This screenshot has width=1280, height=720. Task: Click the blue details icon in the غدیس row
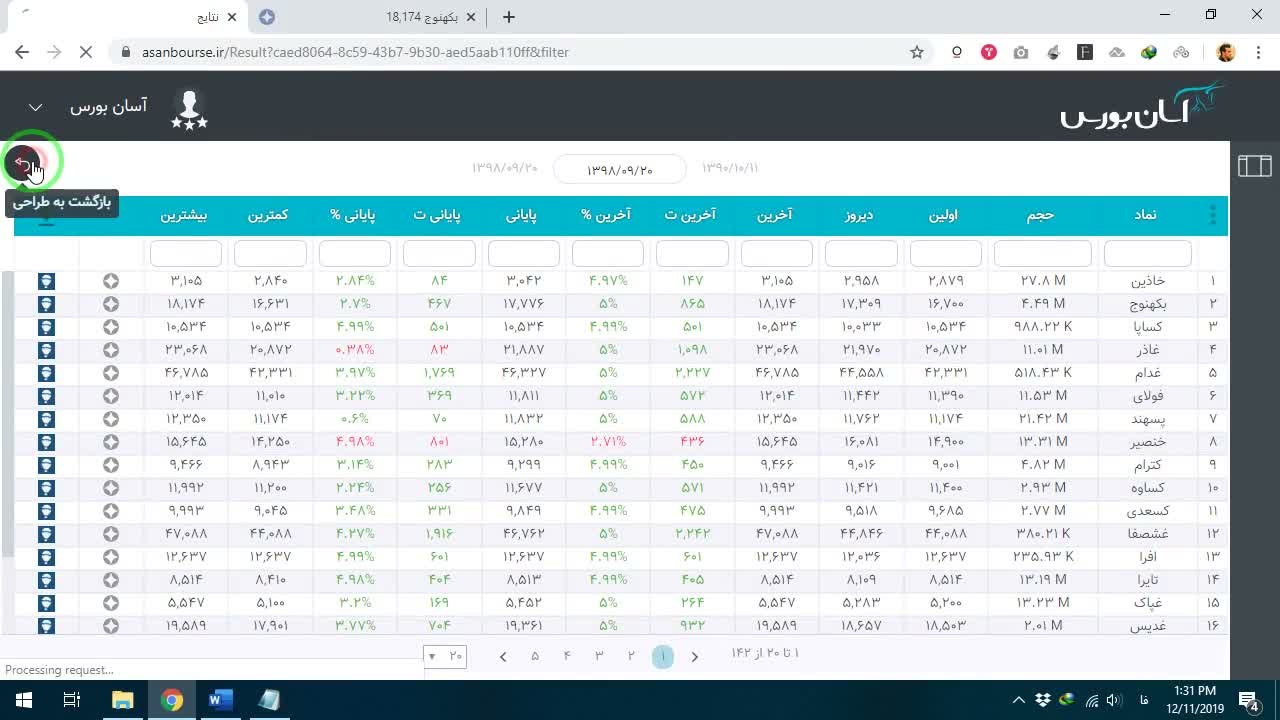46,626
